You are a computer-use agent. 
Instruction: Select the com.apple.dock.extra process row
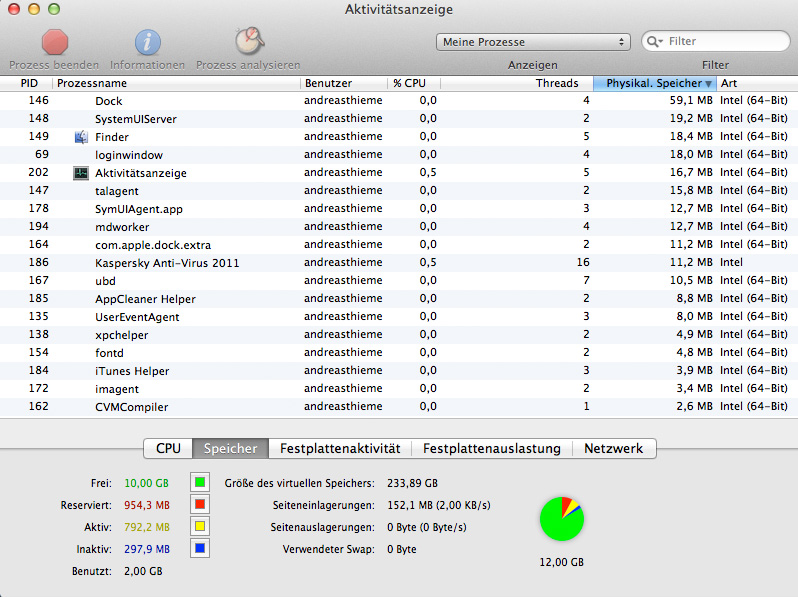click(x=399, y=245)
